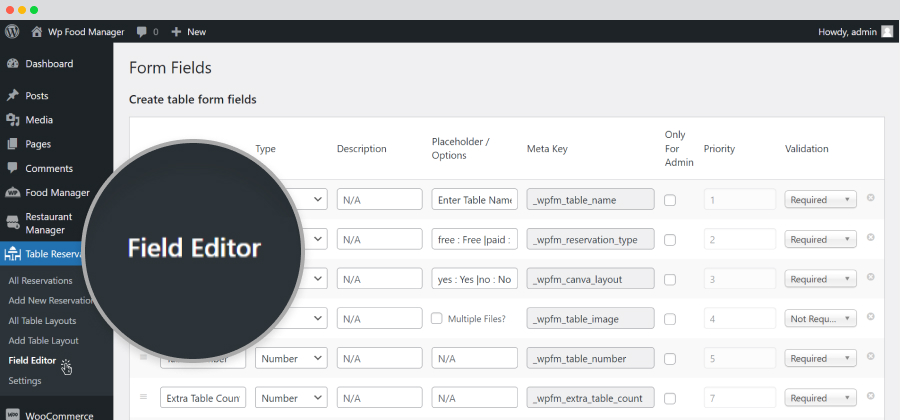Toggle Only For Admin for _wpfm_table_name

click(x=670, y=200)
